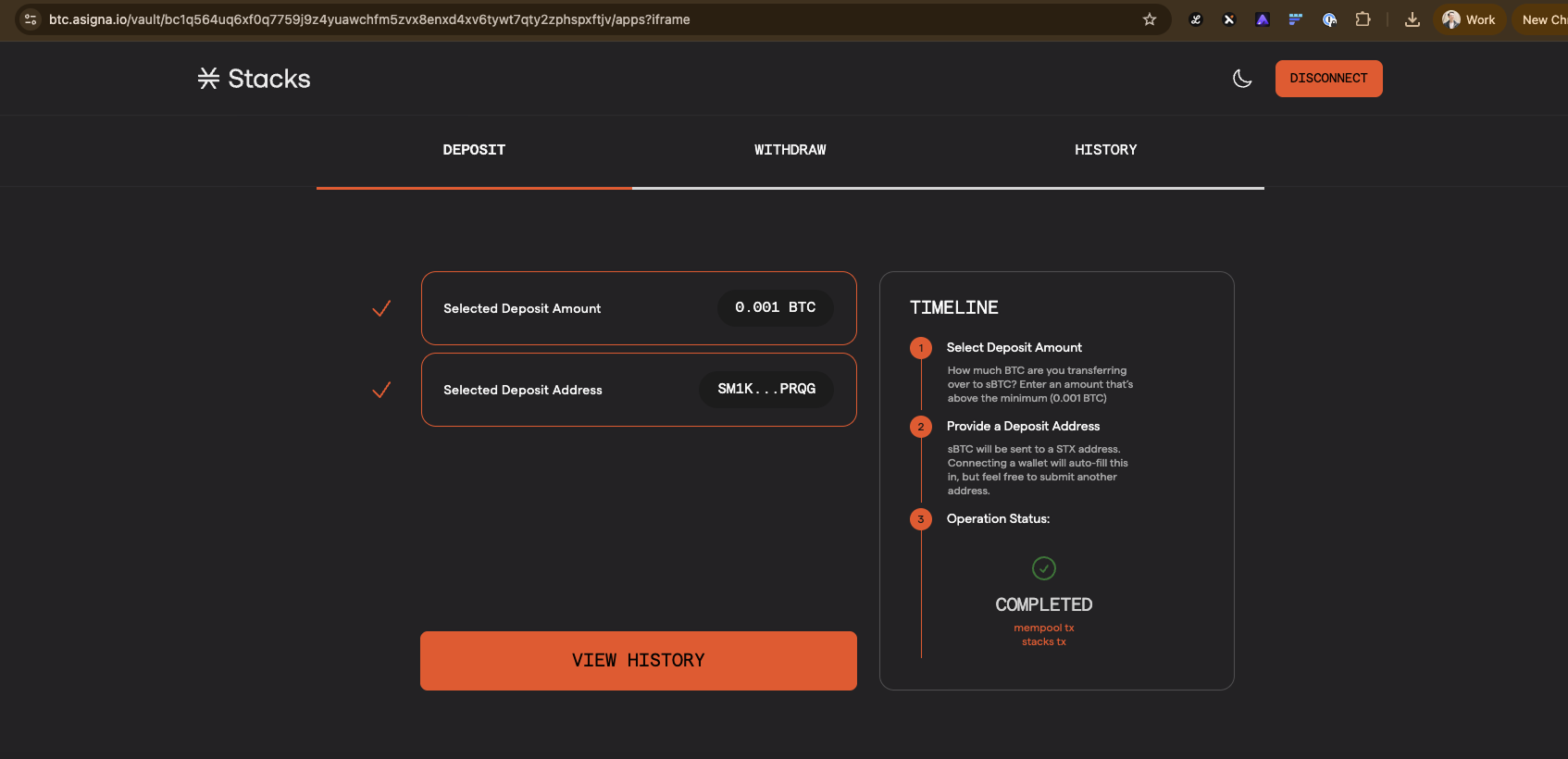
Task: Switch to the WITHDRAW tab
Action: (790, 150)
